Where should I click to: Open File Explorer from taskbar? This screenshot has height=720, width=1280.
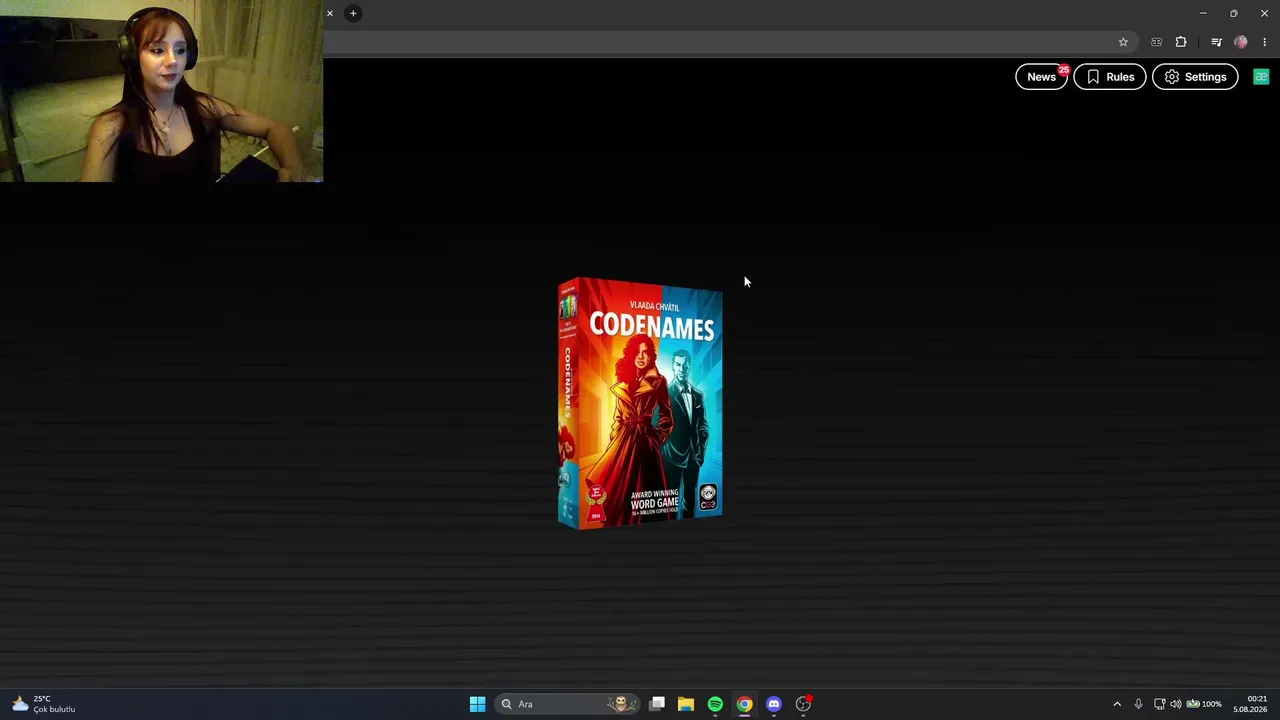click(686, 704)
